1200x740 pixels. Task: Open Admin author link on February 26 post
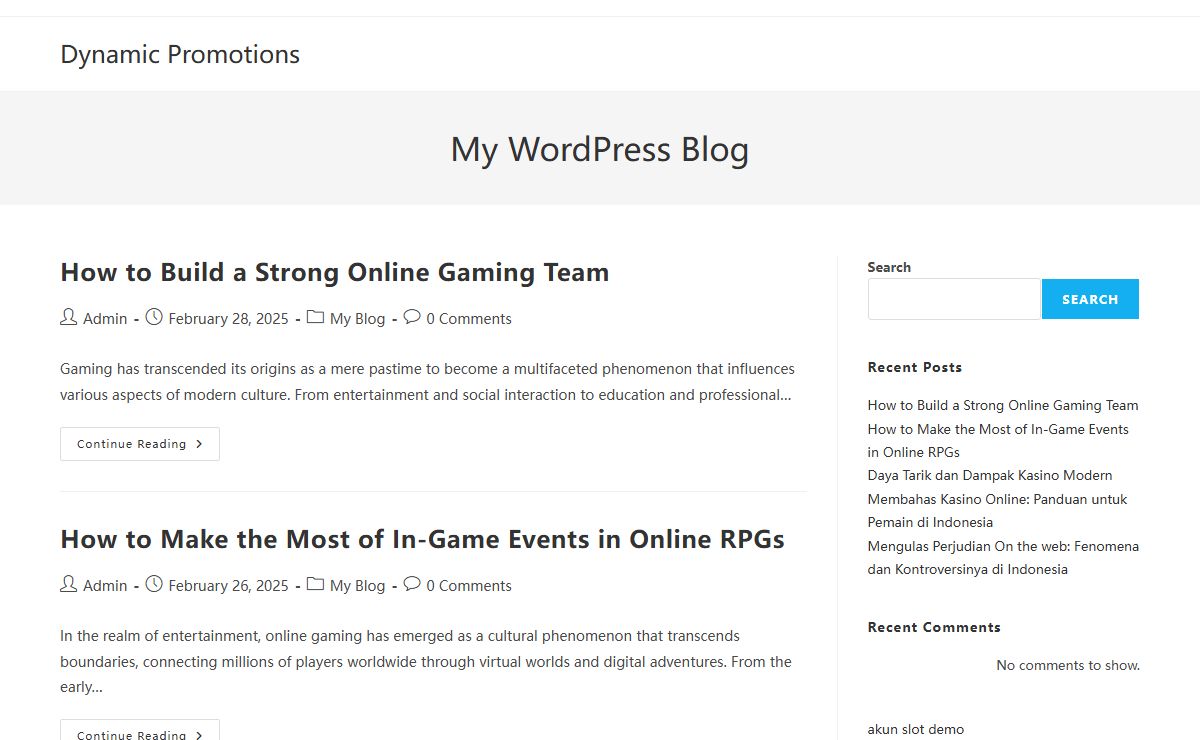[105, 586]
